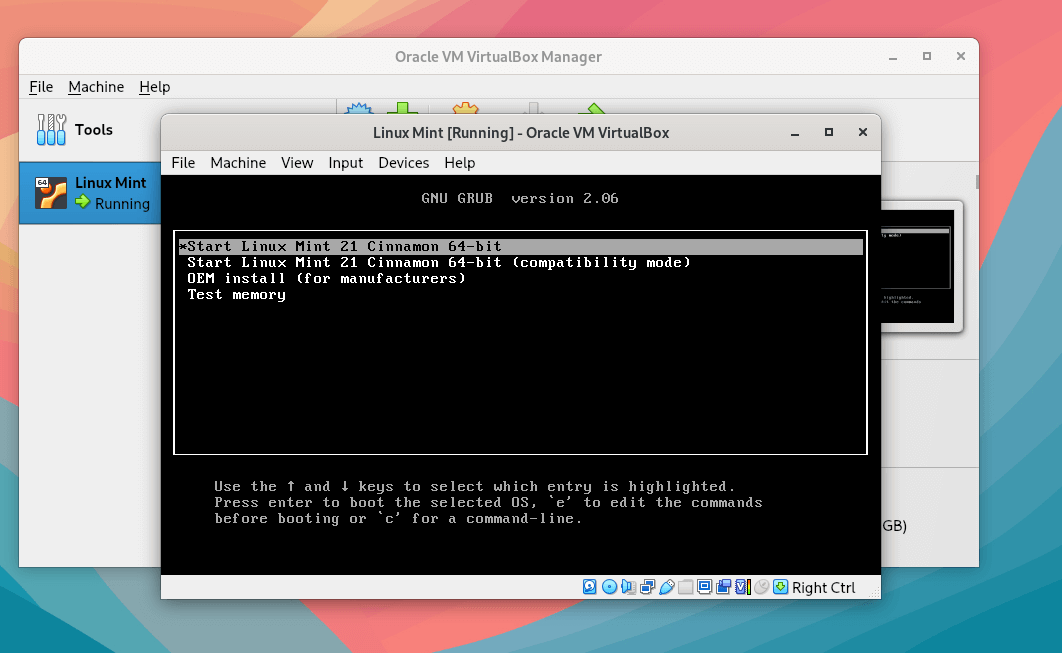This screenshot has height=653, width=1062.
Task: Click the CPU/virtualization status icon
Action: (x=742, y=587)
